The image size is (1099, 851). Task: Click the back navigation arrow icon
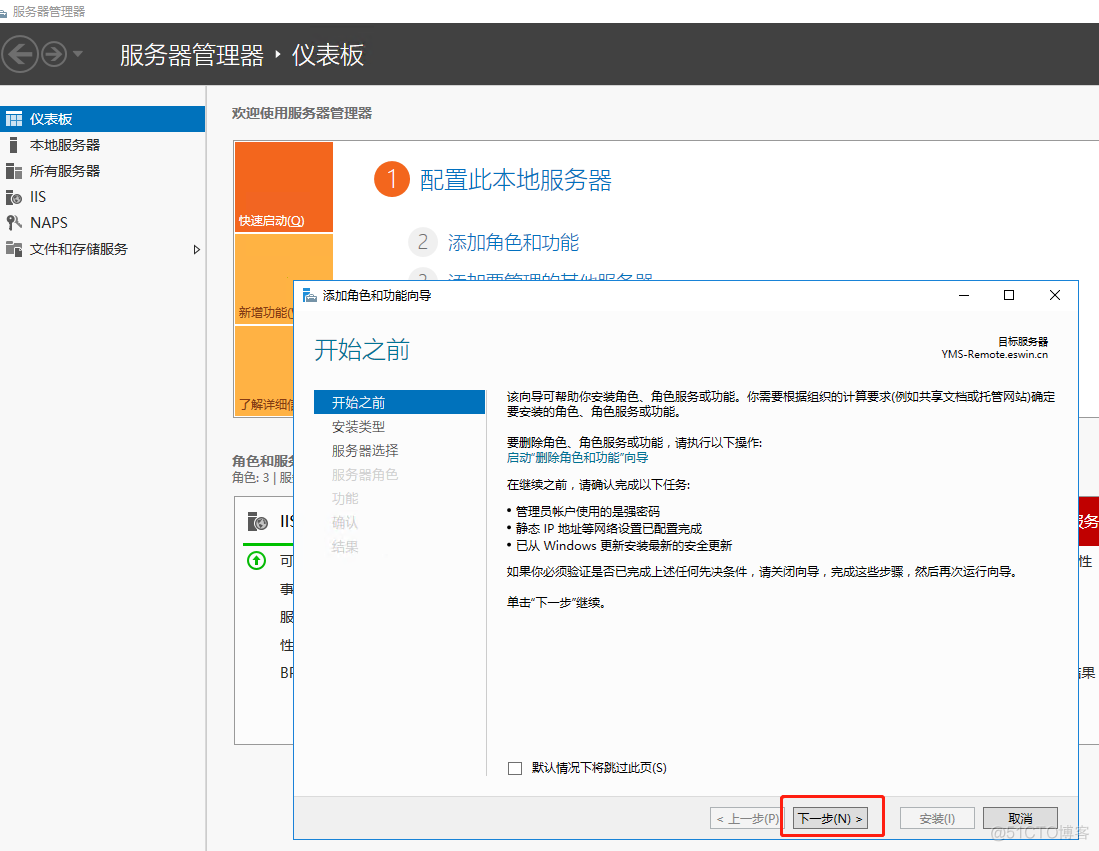pos(21,54)
